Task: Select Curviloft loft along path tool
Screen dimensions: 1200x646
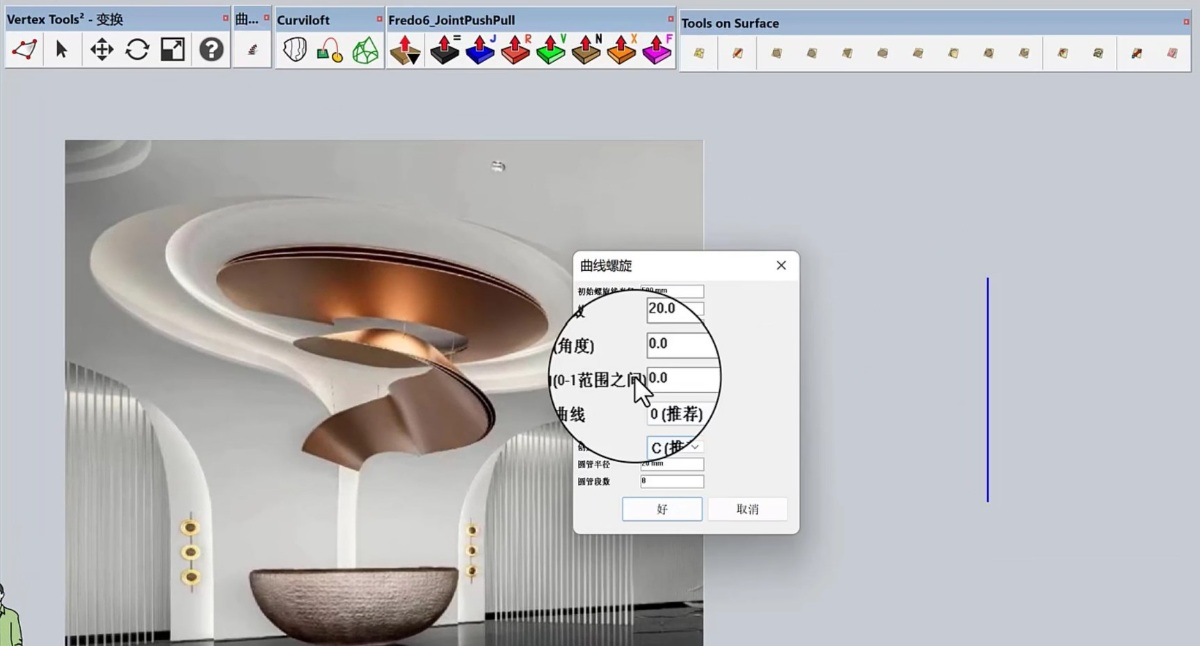Action: [330, 50]
